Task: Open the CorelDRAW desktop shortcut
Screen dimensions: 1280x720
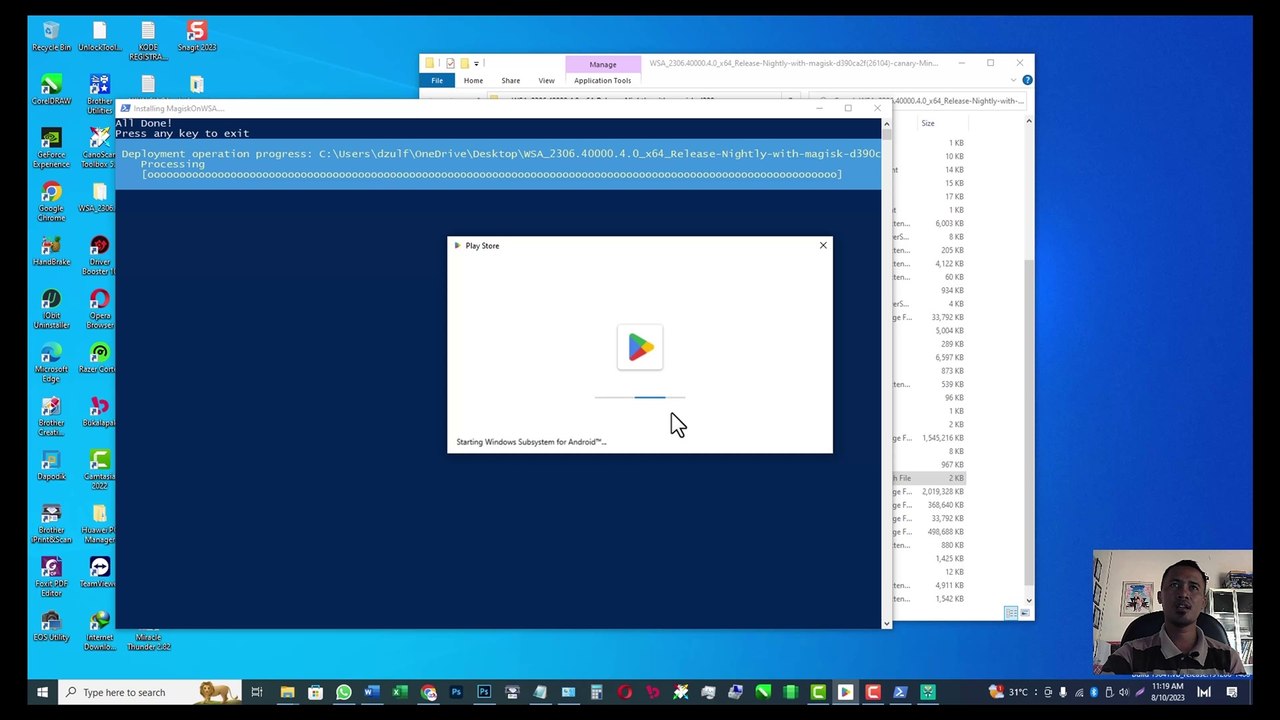Action: click(51, 90)
